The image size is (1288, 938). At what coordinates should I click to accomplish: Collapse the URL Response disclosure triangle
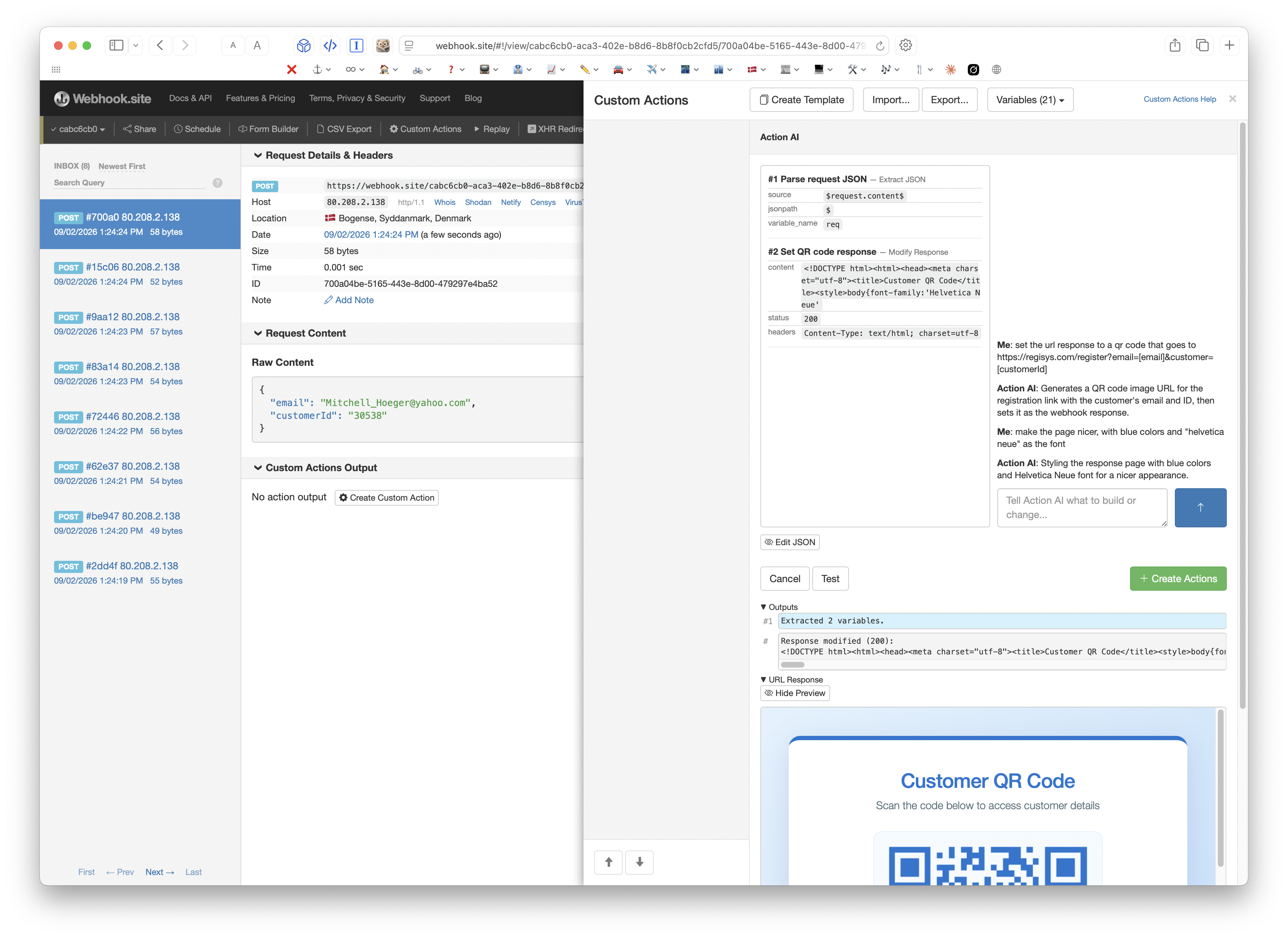pyautogui.click(x=763, y=679)
